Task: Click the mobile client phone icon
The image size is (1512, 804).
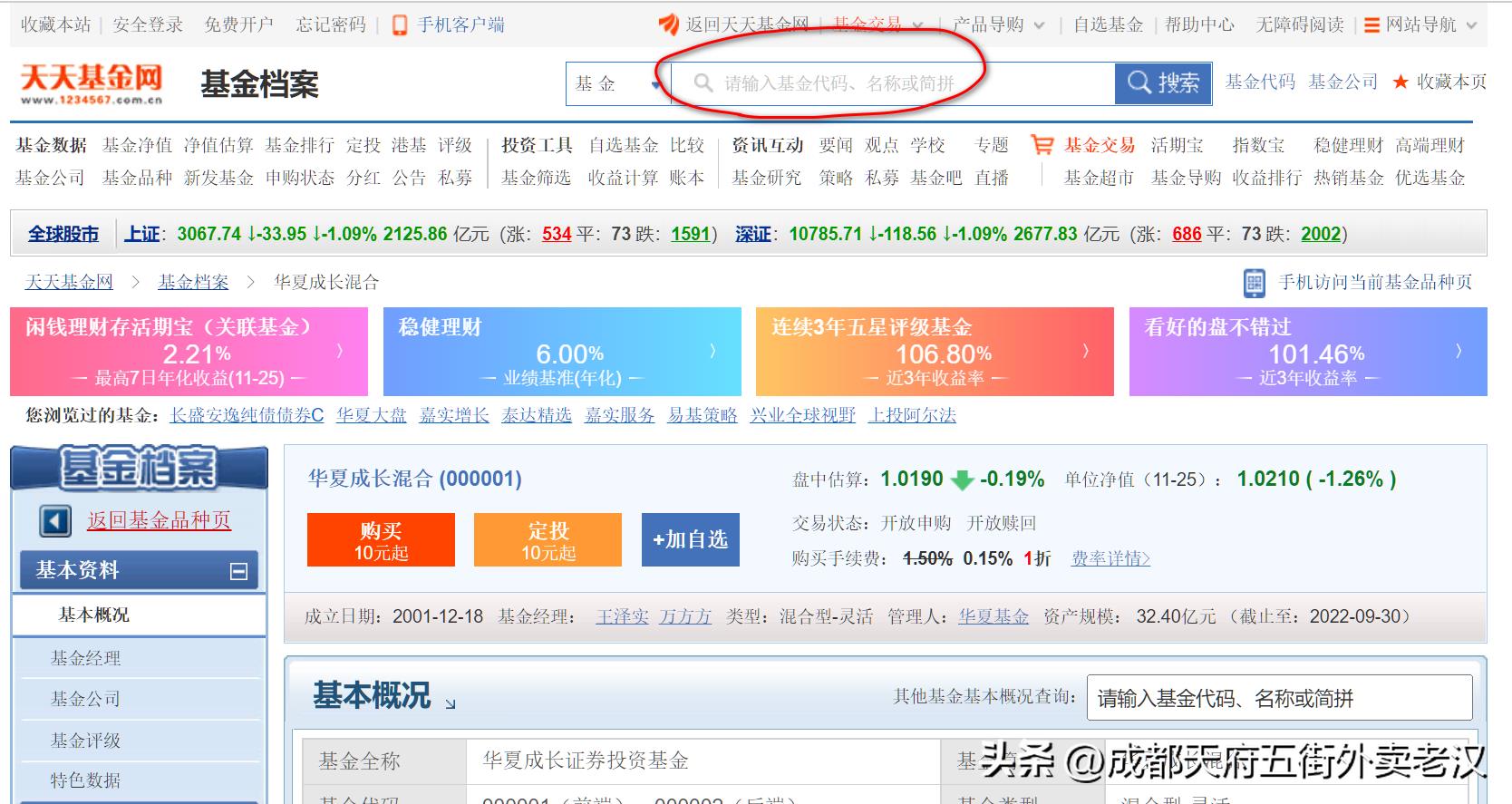Action: coord(399,25)
